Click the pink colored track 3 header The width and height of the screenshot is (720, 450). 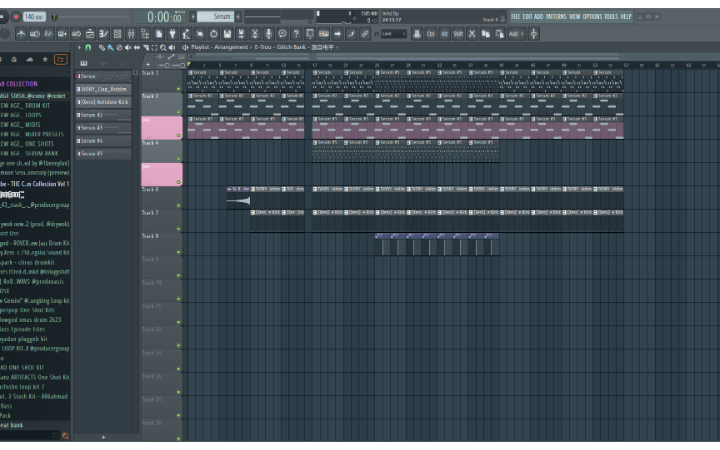(162, 128)
